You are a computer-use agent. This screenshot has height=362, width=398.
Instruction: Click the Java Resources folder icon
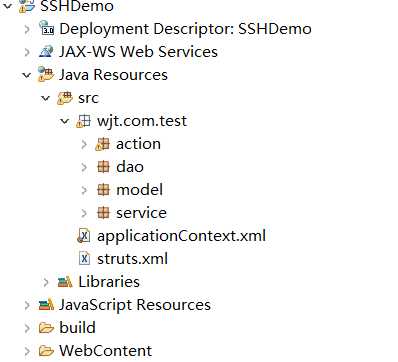[x=46, y=74]
